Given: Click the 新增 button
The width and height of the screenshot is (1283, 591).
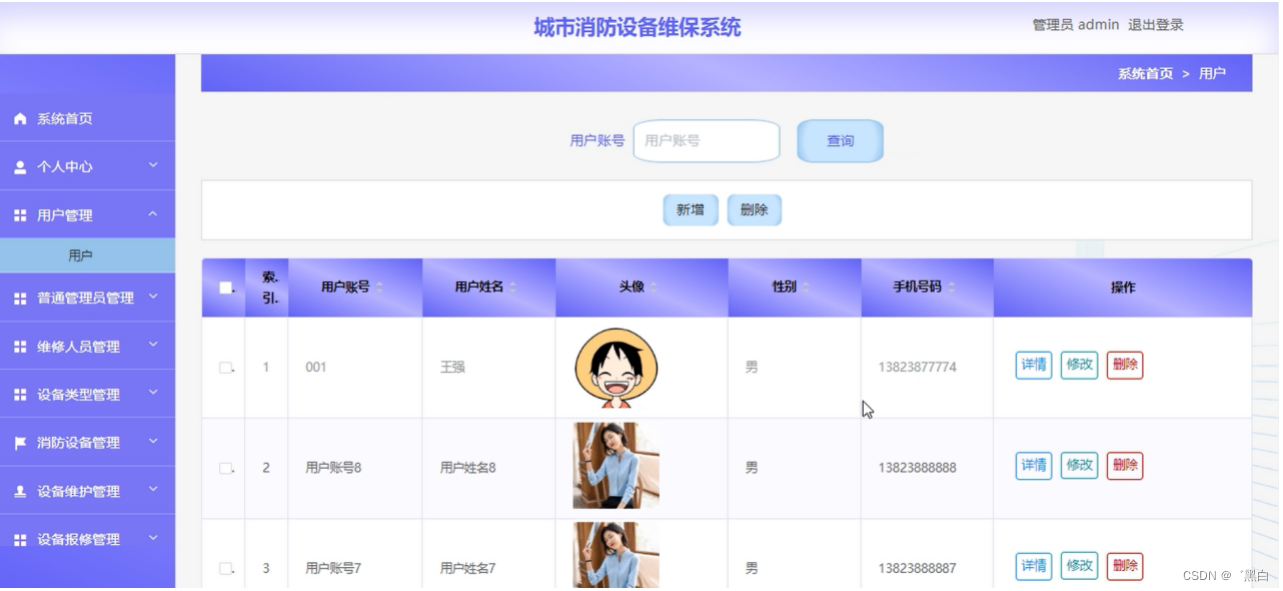Looking at the screenshot, I should coord(690,210).
